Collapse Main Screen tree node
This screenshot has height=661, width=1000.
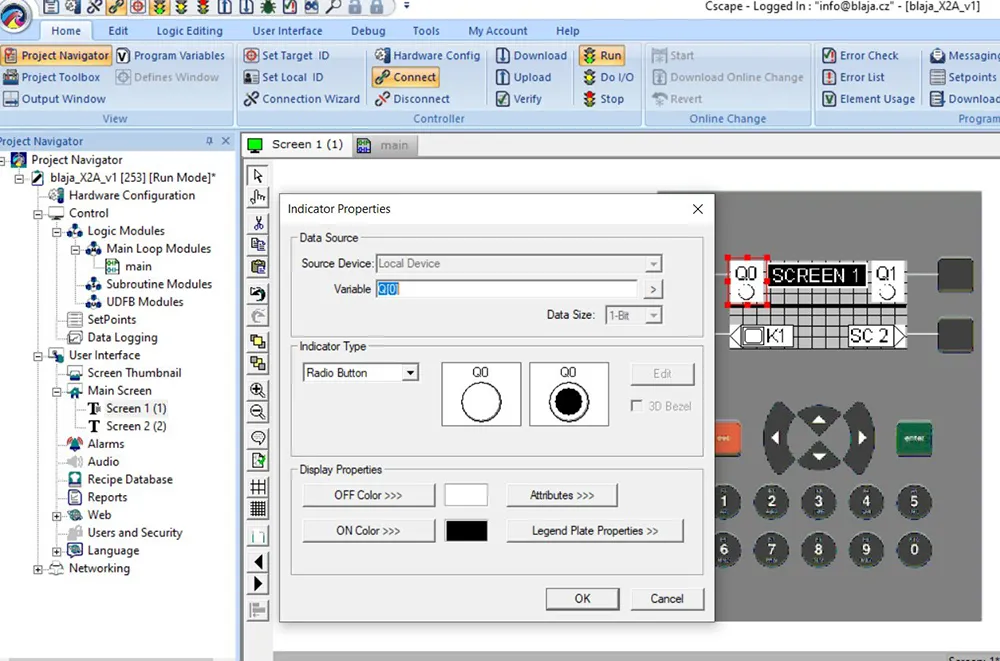[57, 391]
